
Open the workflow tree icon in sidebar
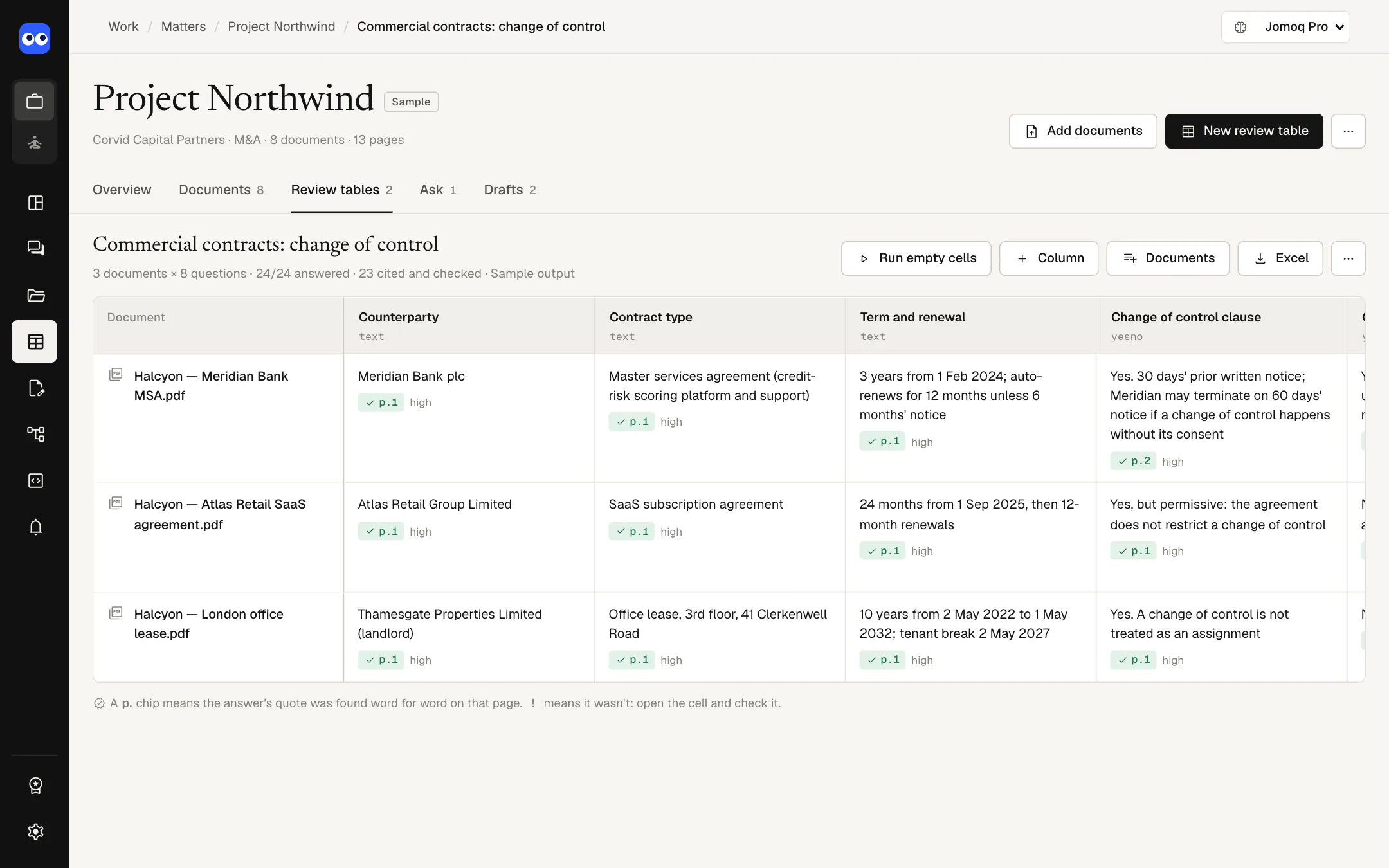tap(35, 434)
